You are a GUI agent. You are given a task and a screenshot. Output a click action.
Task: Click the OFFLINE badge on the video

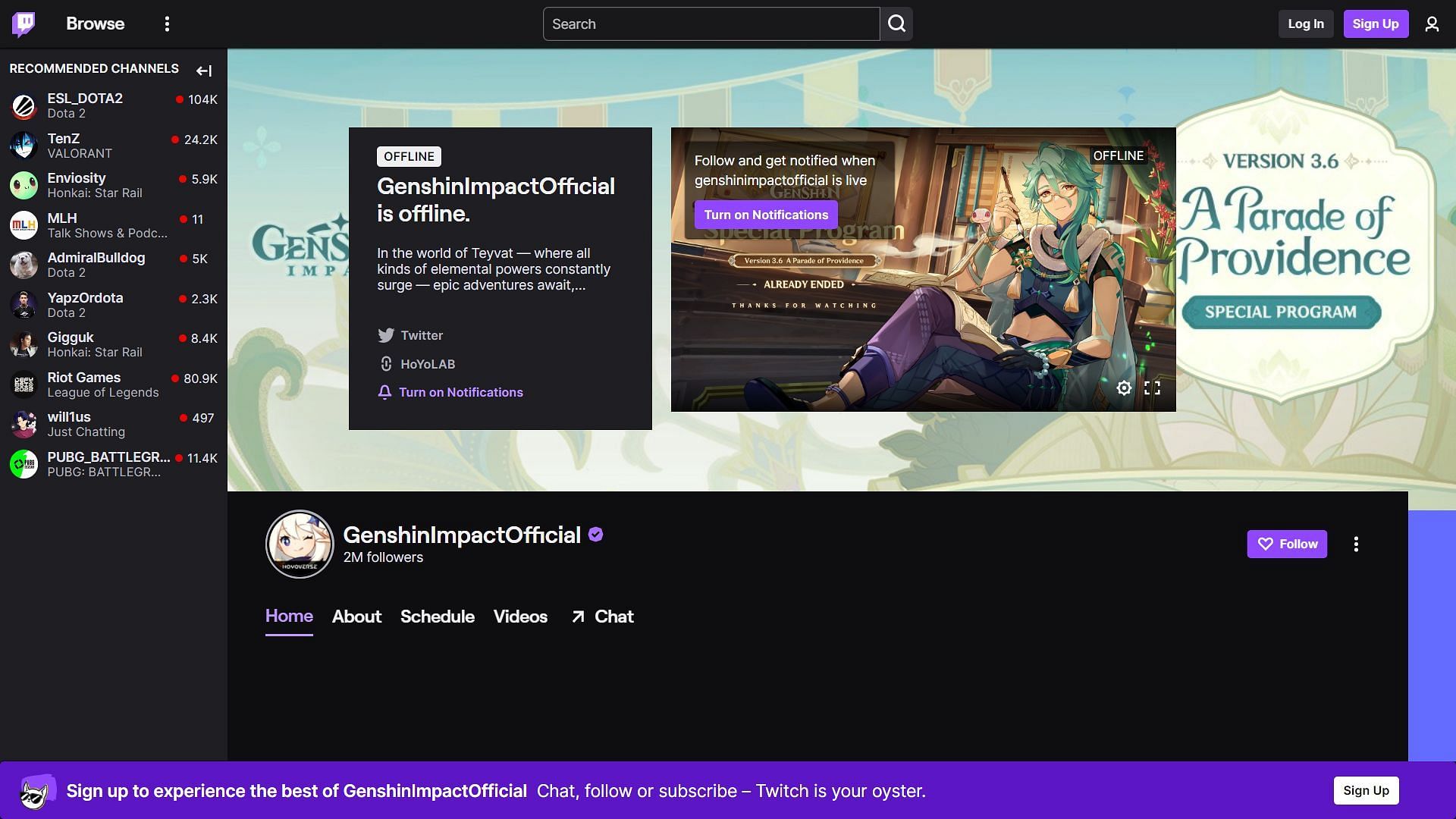(1118, 155)
